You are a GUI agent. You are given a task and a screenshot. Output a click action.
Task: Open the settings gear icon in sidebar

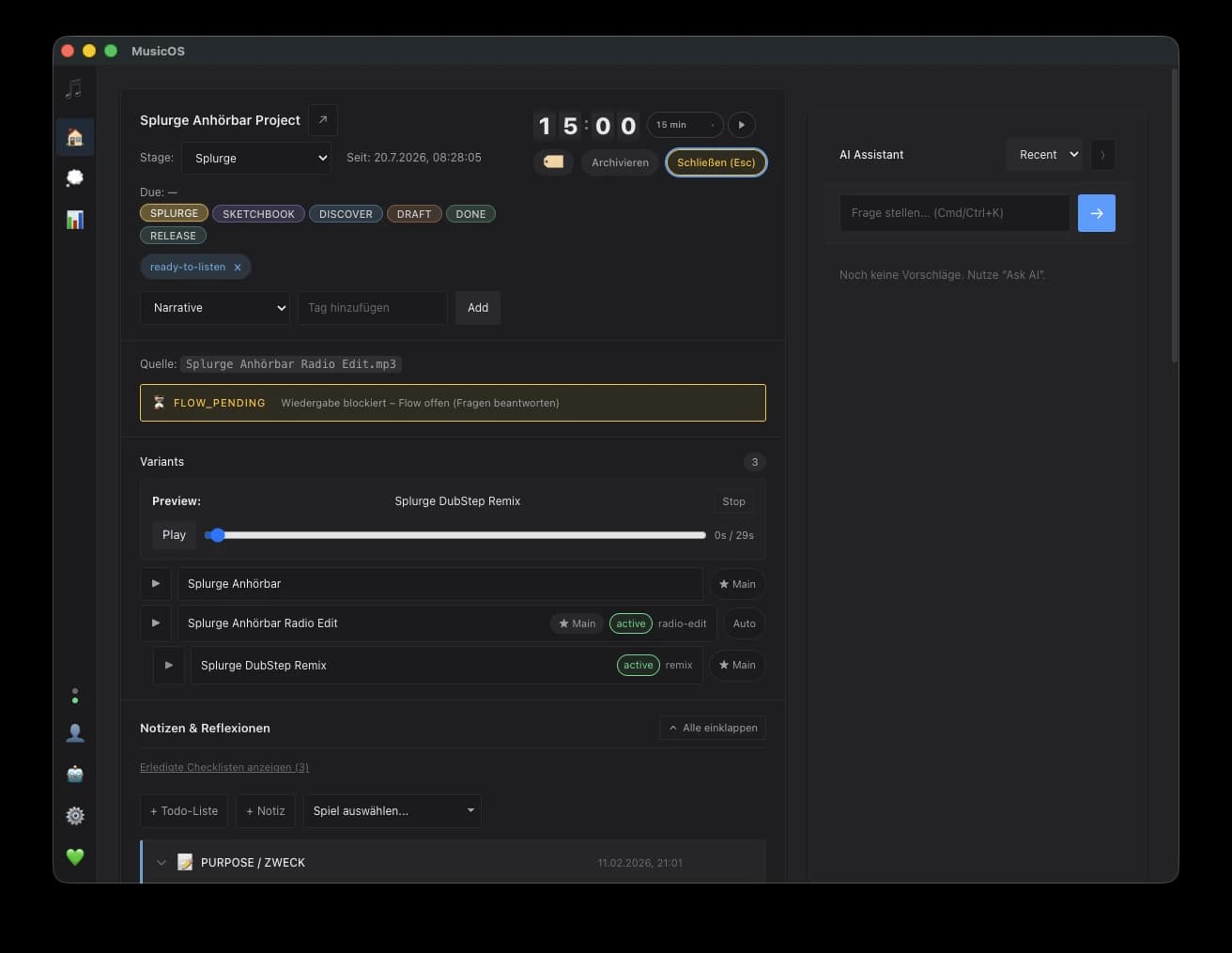(x=75, y=816)
